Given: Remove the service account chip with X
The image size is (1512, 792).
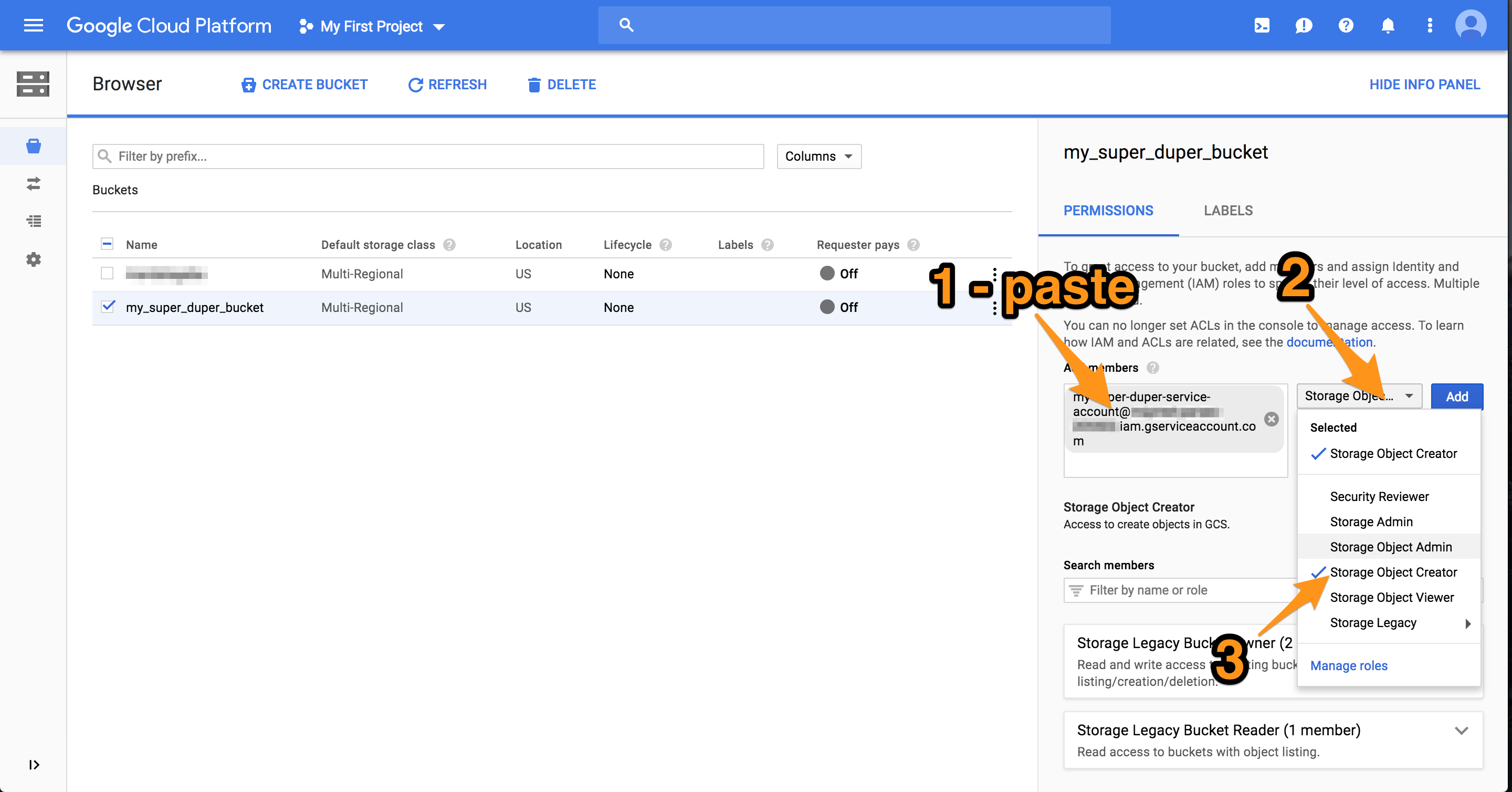Looking at the screenshot, I should click(x=1270, y=419).
